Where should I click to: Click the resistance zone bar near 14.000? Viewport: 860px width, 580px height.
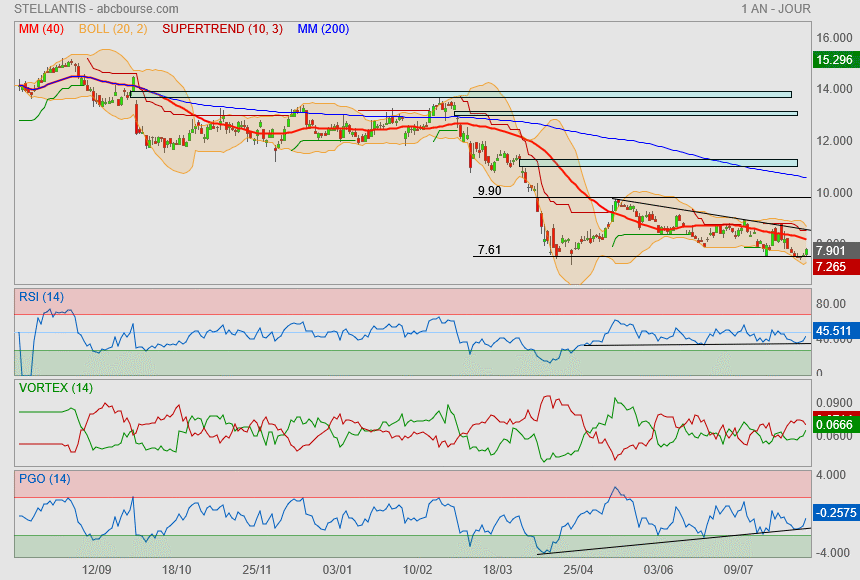coord(461,94)
